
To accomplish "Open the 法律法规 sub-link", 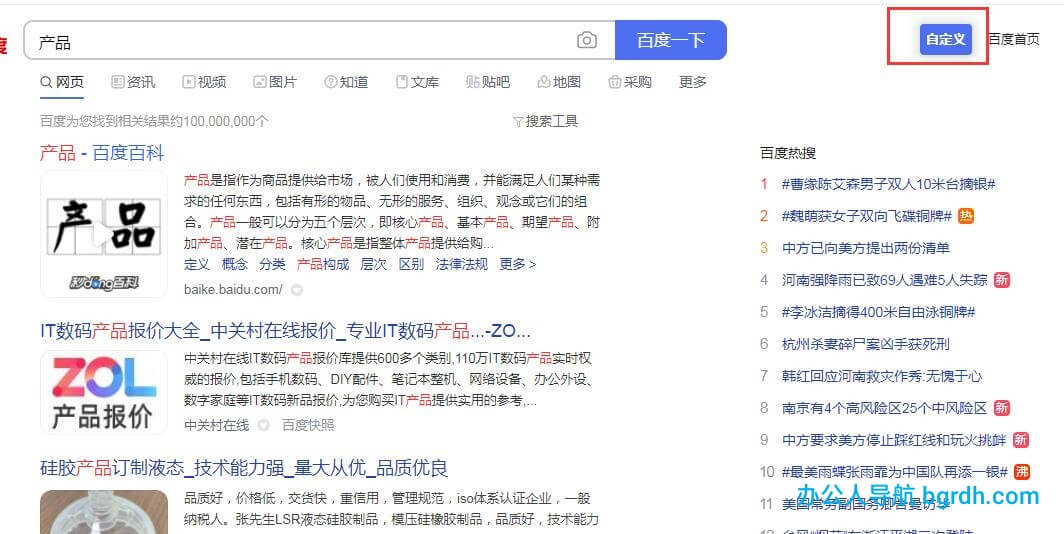I will coord(461,264).
